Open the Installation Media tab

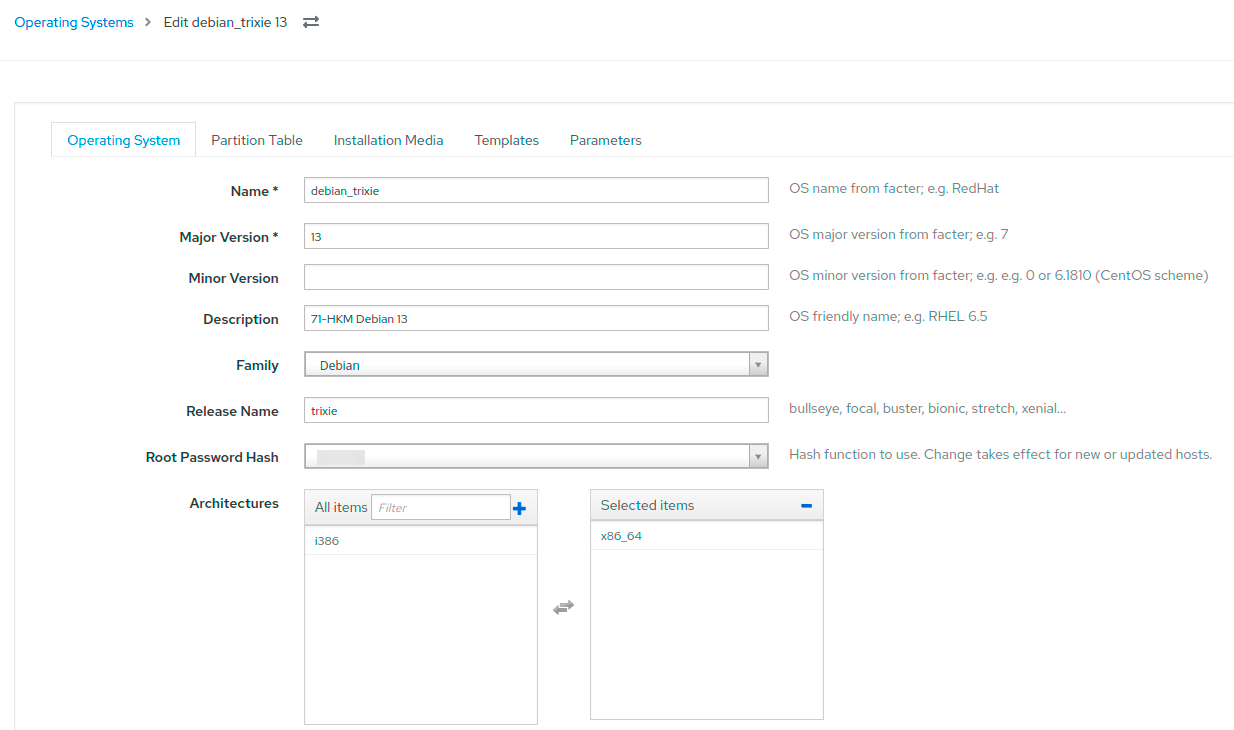[388, 140]
